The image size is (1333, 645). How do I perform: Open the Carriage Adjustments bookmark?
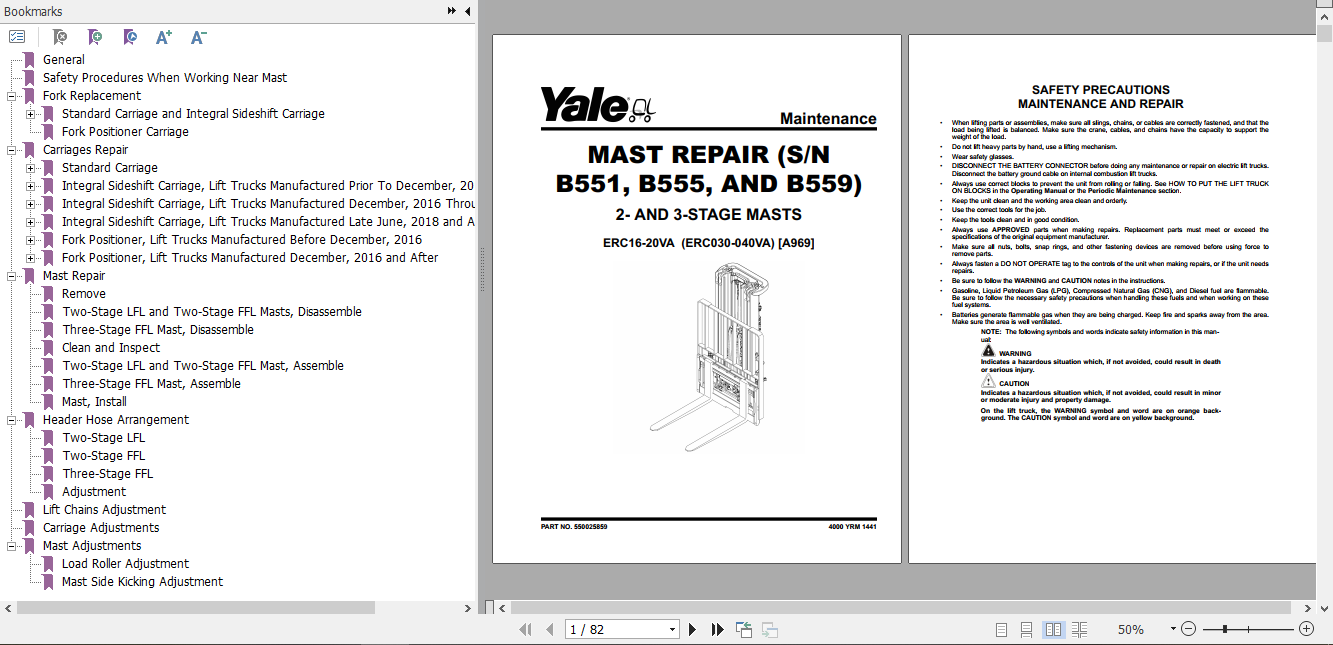(x=101, y=528)
